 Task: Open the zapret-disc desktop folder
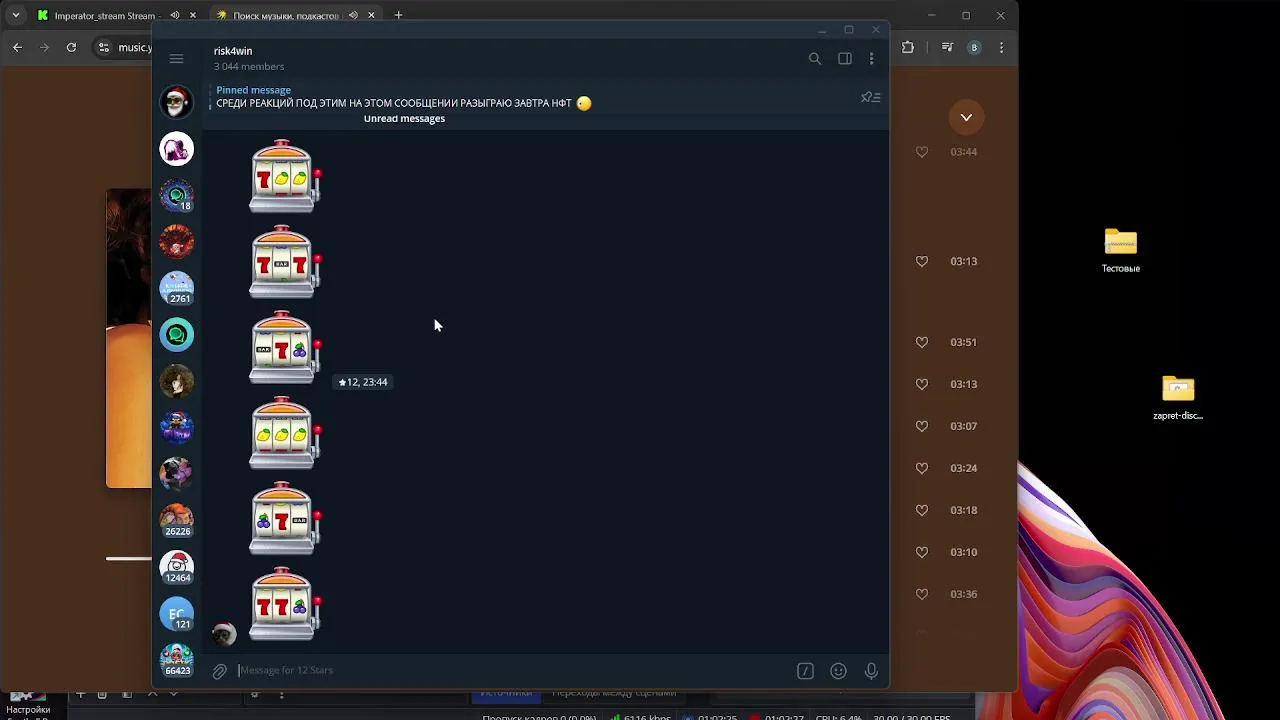(x=1178, y=398)
